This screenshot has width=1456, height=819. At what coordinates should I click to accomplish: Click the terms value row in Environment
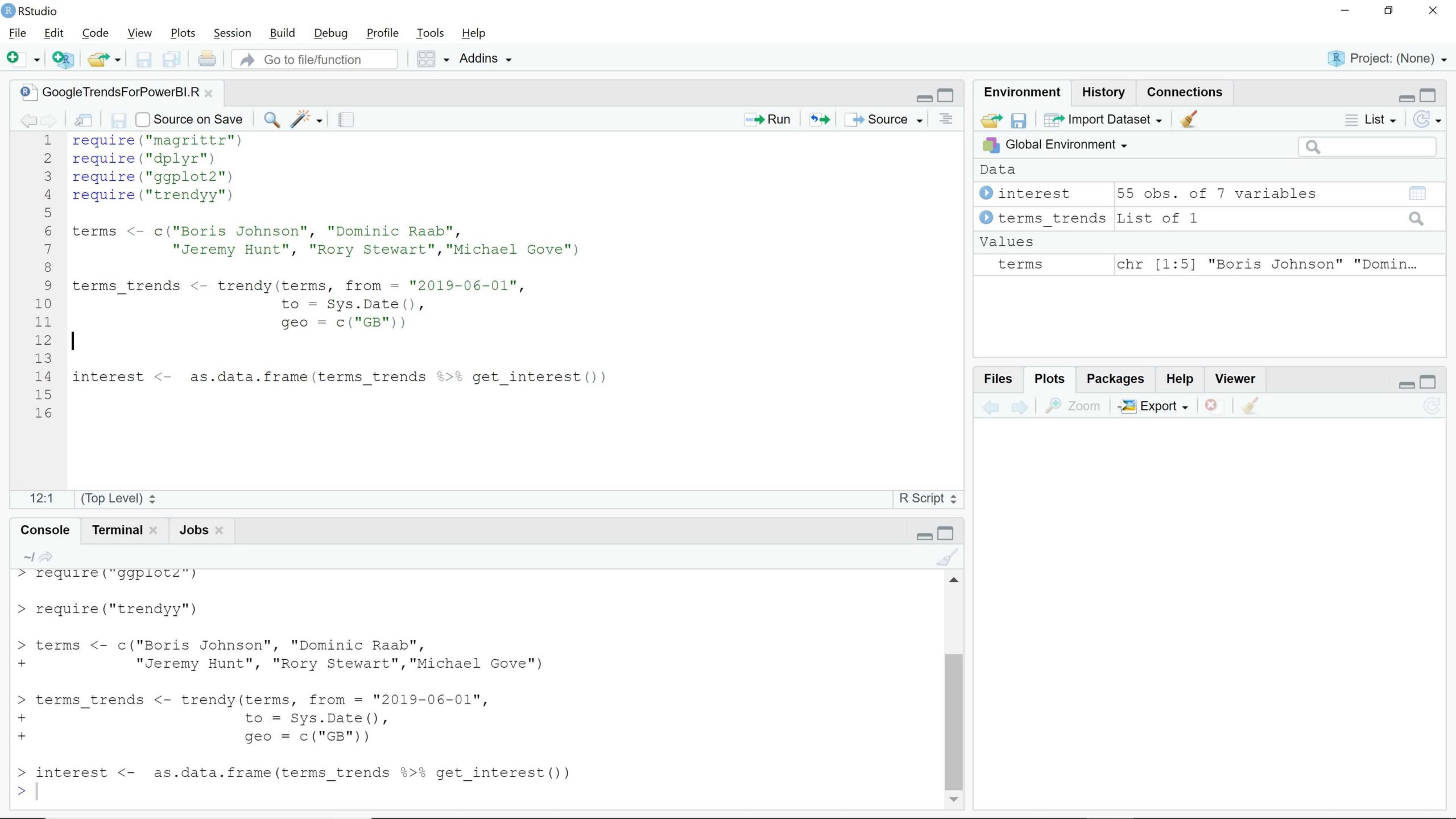coord(1209,264)
